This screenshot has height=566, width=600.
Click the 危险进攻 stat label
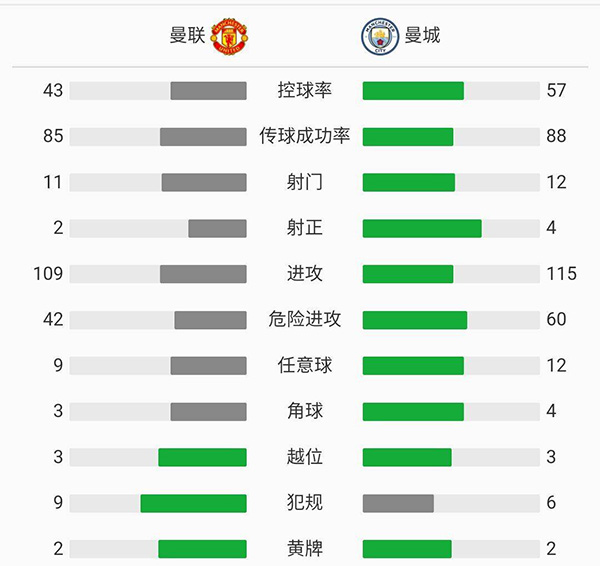coord(305,319)
